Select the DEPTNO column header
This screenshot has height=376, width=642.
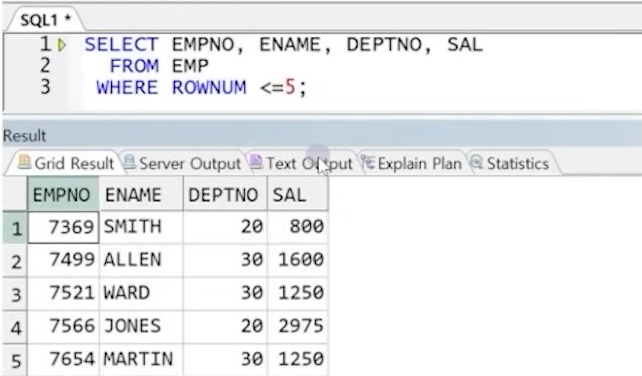[x=225, y=194]
